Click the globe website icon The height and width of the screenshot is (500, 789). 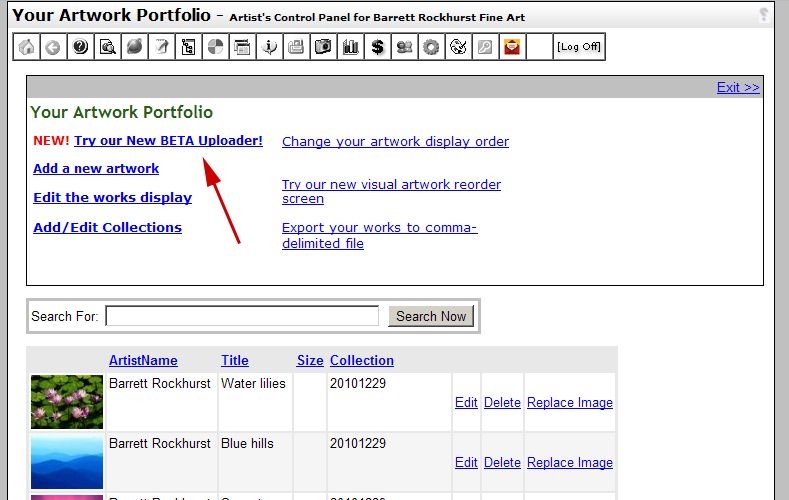(134, 47)
